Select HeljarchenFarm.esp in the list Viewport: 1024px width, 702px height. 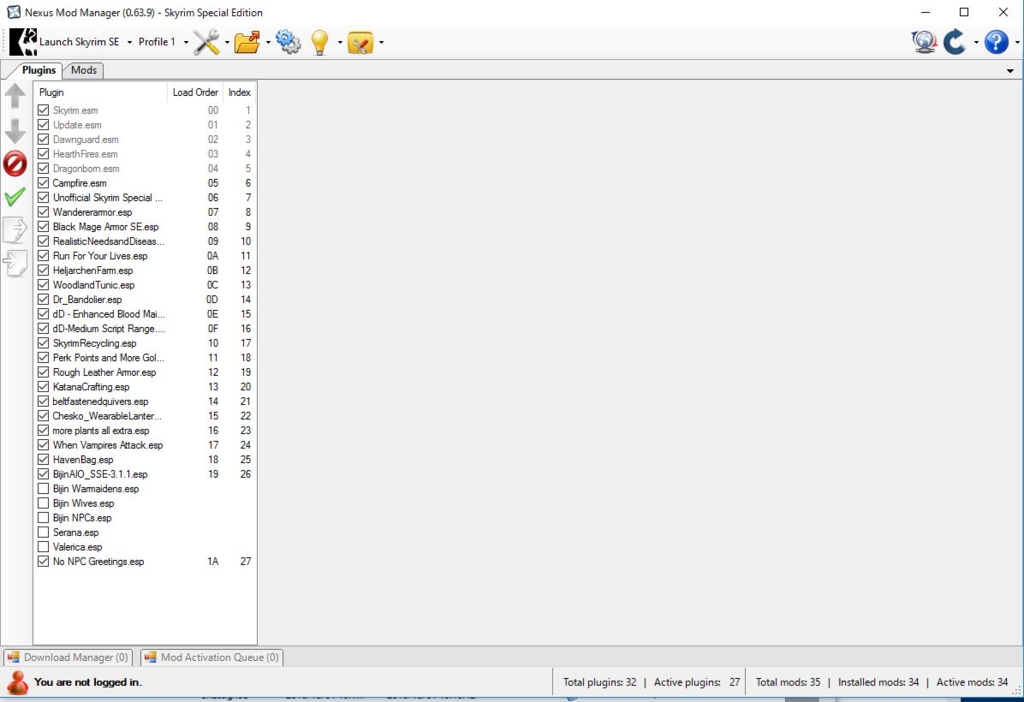pos(145,270)
